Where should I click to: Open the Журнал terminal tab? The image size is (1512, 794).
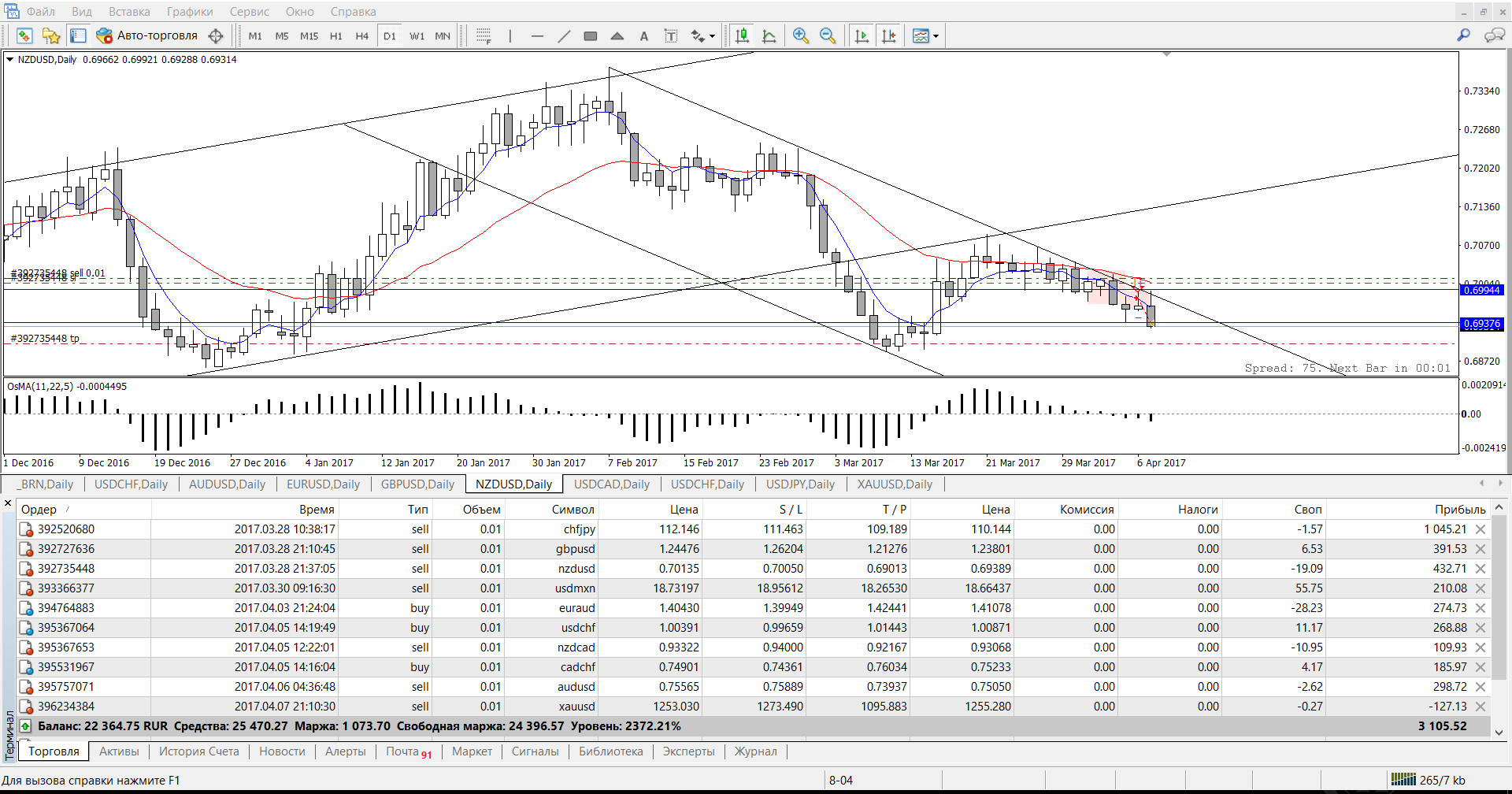[756, 751]
